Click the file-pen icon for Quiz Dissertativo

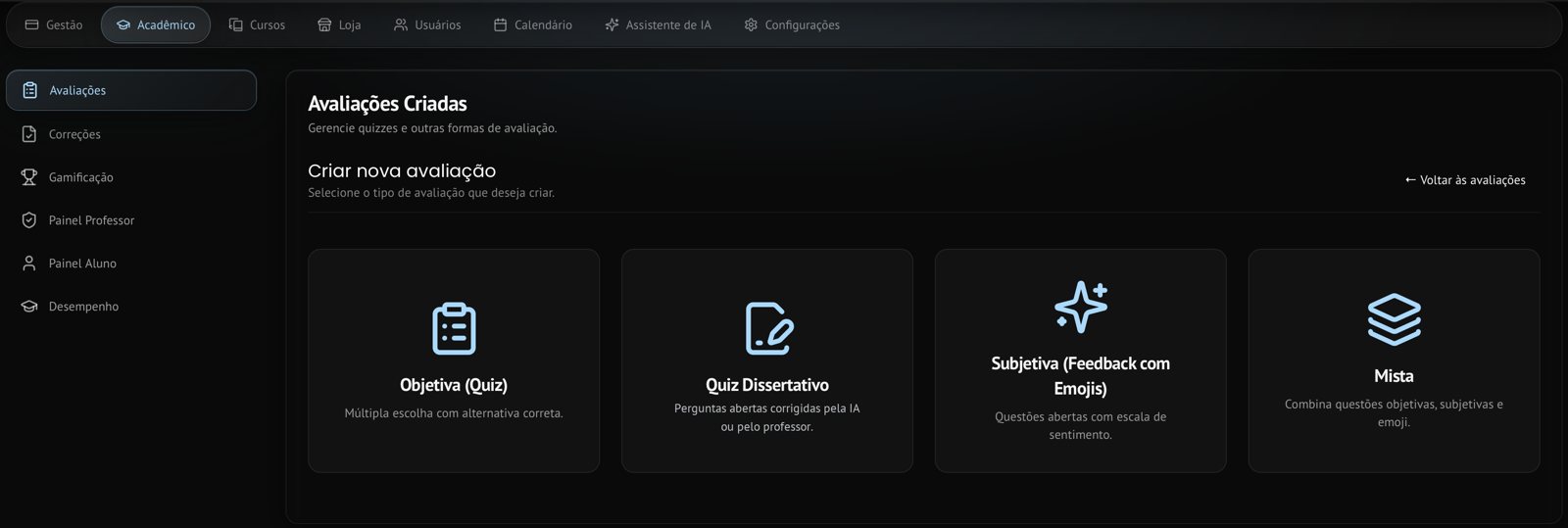click(x=769, y=328)
